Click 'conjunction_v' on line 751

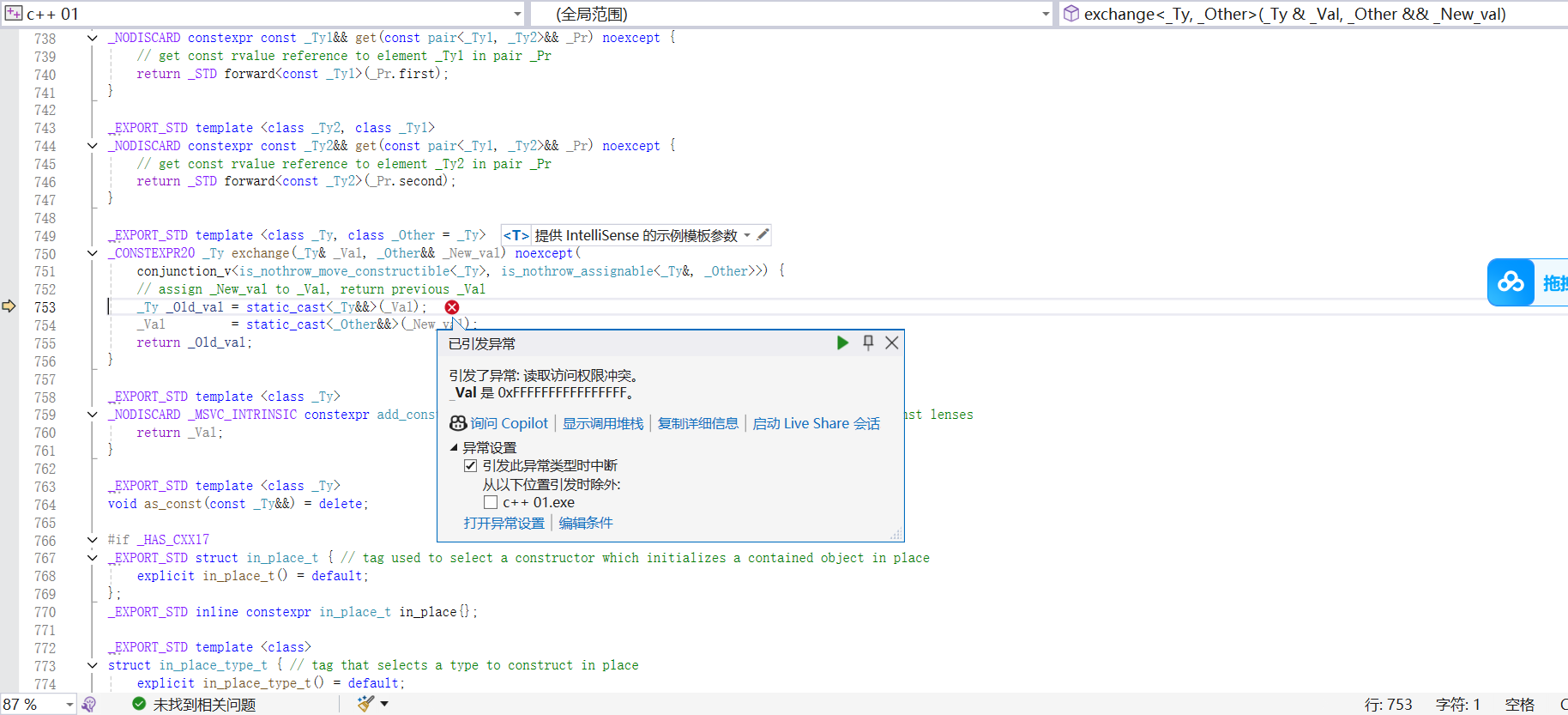[x=184, y=271]
